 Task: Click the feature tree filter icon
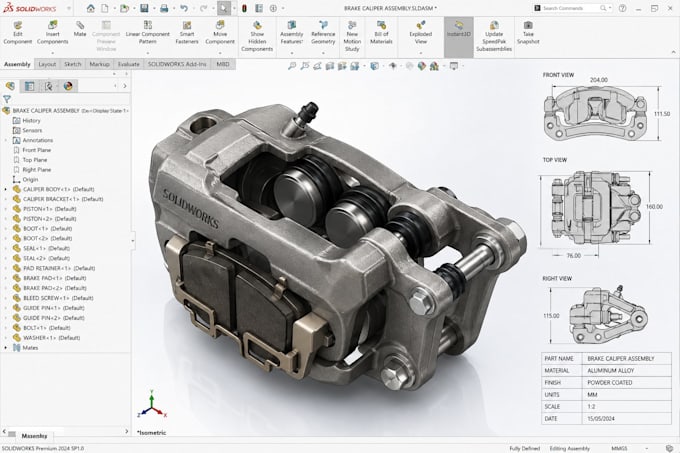(7, 99)
